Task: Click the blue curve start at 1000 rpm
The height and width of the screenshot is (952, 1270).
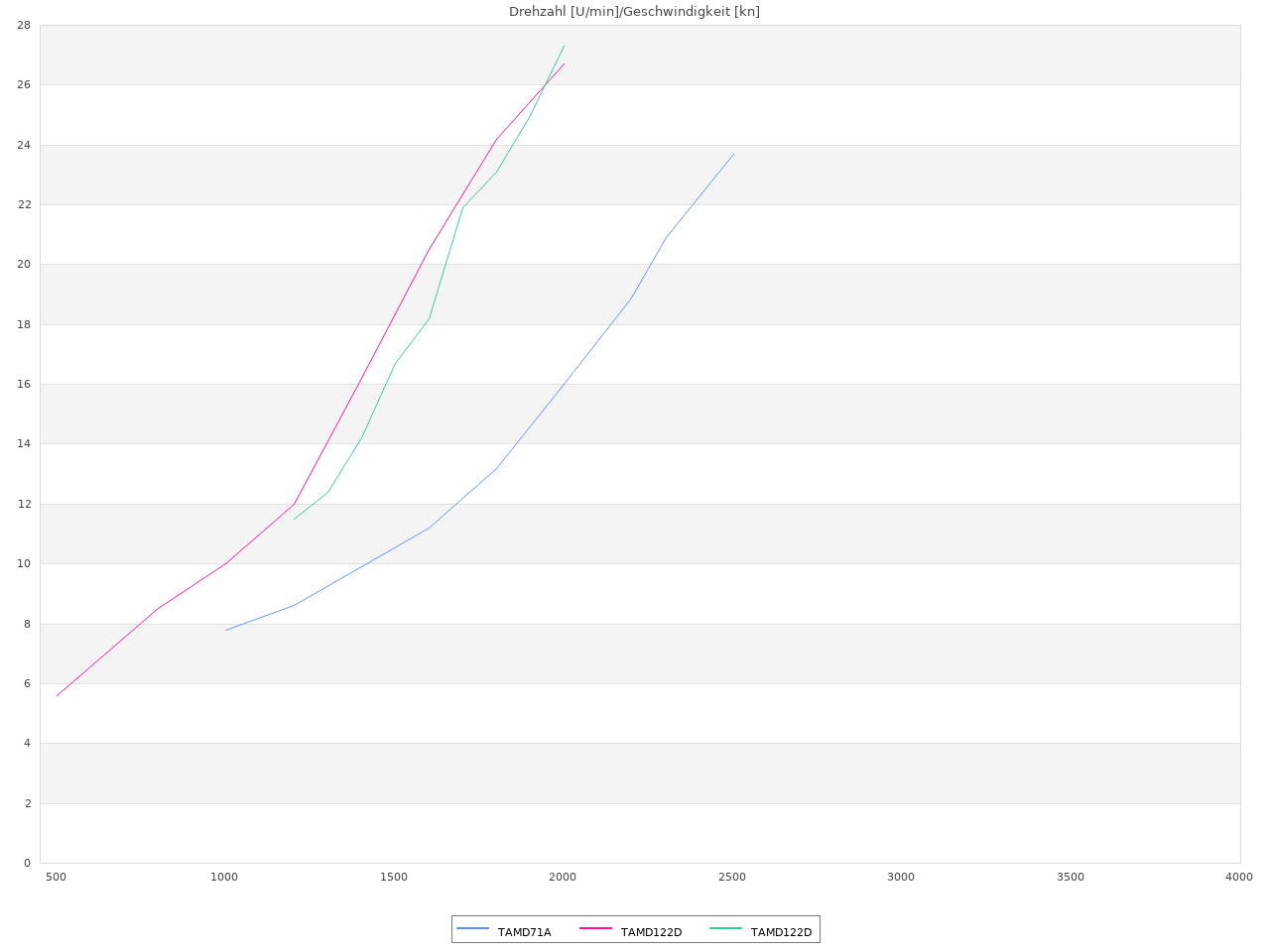Action: 225,630
